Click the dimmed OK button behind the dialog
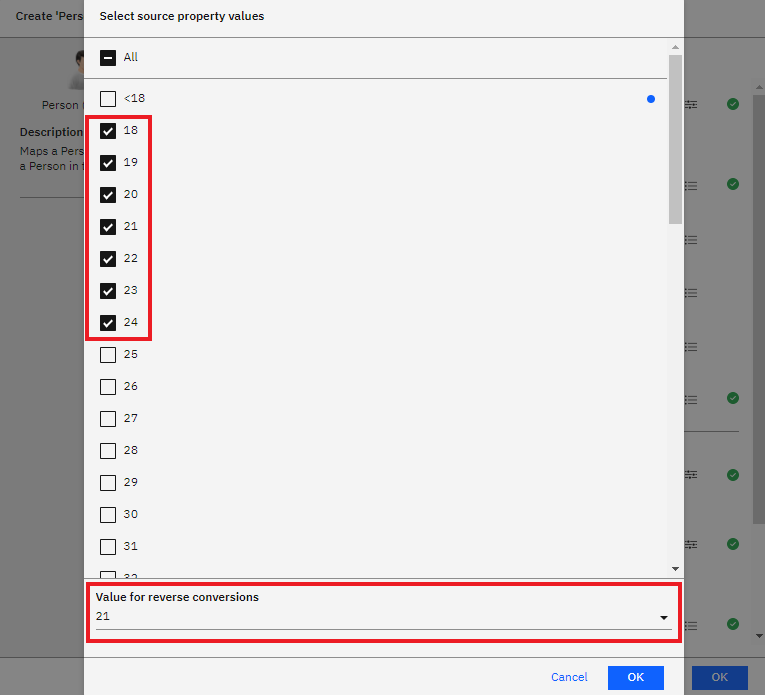This screenshot has height=695, width=765. pyautogui.click(x=719, y=677)
